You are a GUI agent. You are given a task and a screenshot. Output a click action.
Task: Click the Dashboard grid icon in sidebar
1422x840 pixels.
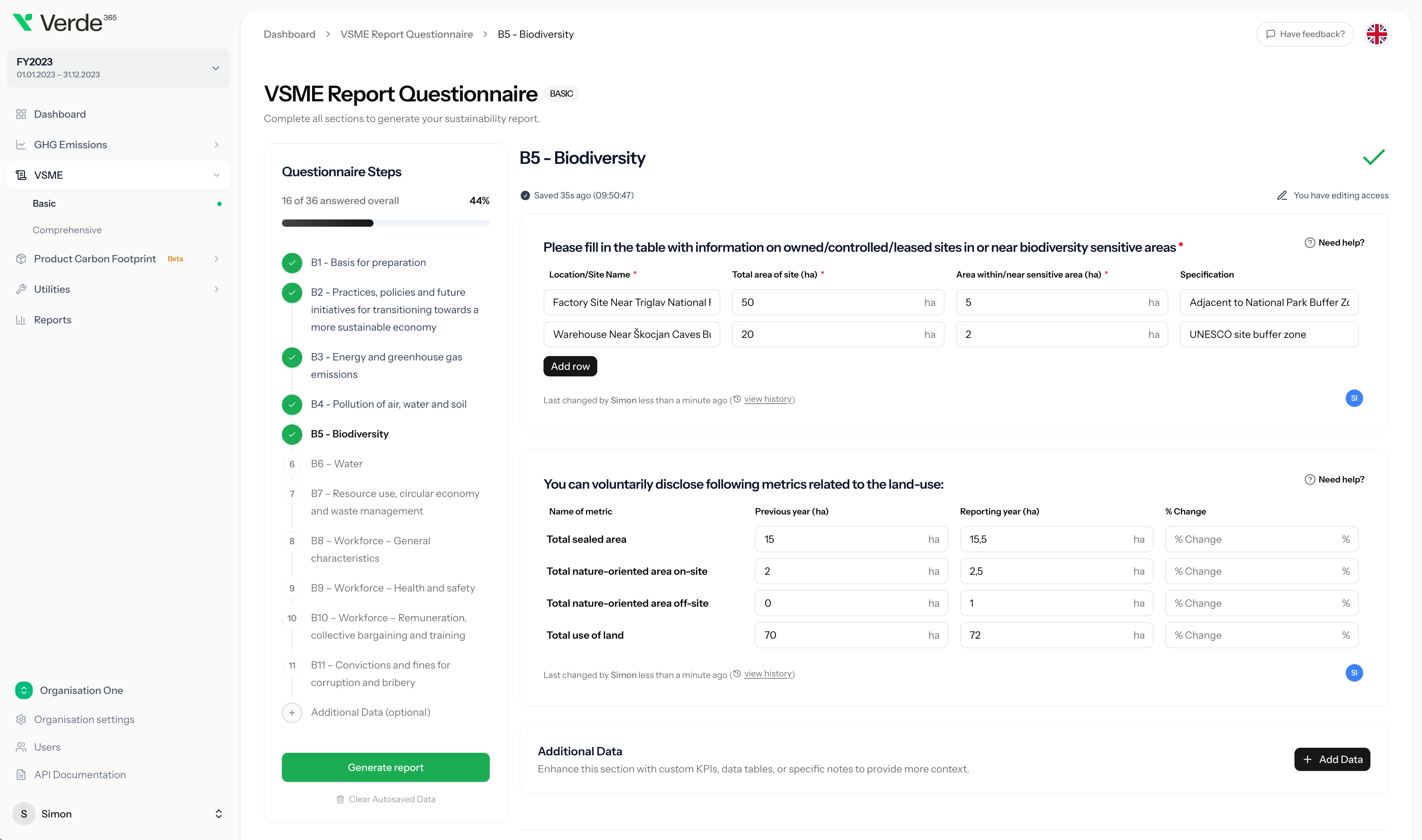(21, 114)
